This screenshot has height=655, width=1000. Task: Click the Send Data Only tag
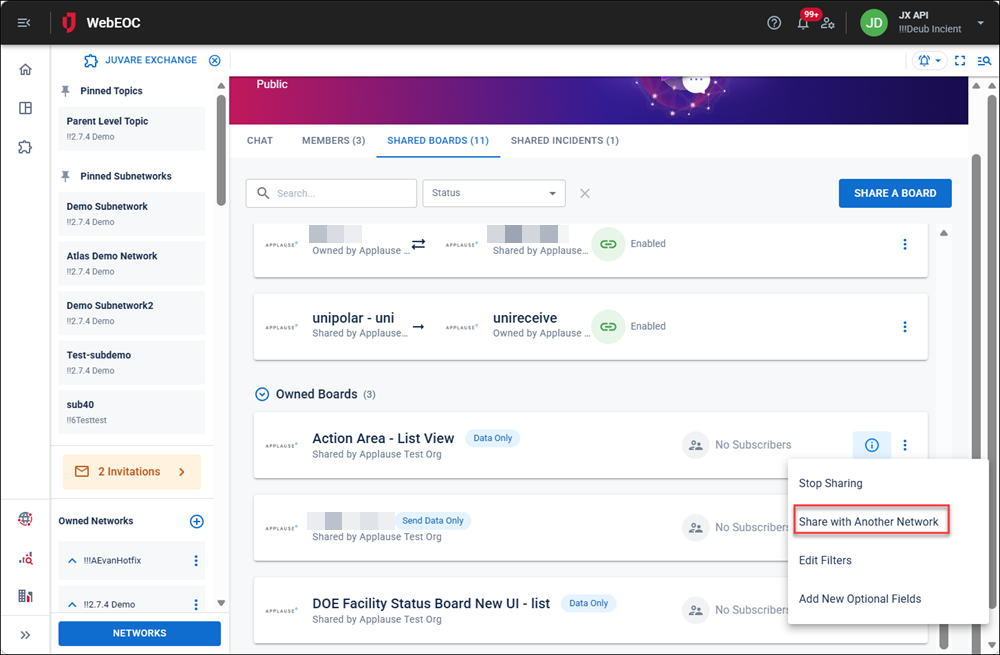[x=432, y=520]
